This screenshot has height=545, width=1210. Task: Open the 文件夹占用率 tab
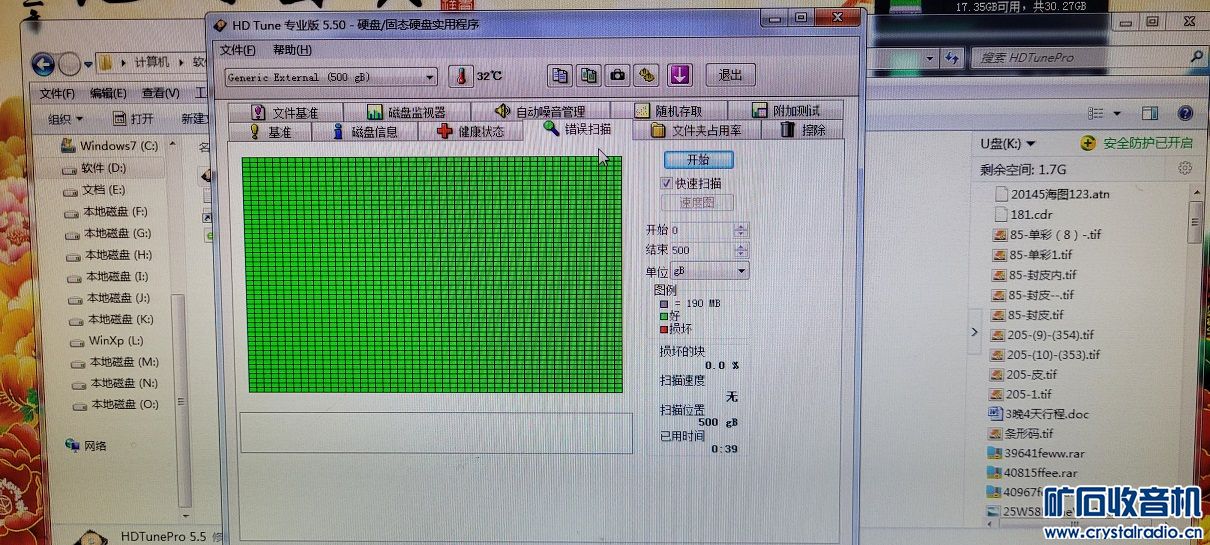[696, 130]
